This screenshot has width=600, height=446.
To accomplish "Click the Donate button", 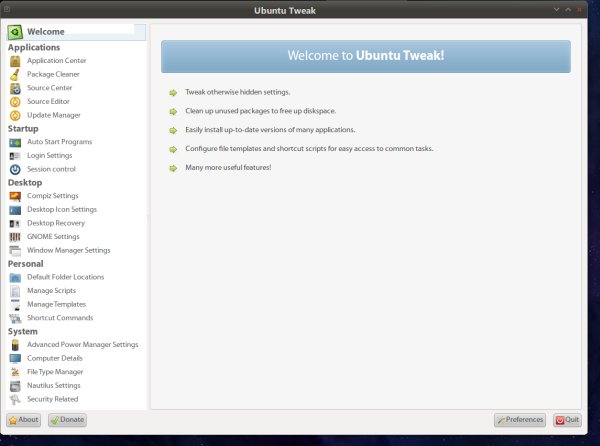I will 67,420.
